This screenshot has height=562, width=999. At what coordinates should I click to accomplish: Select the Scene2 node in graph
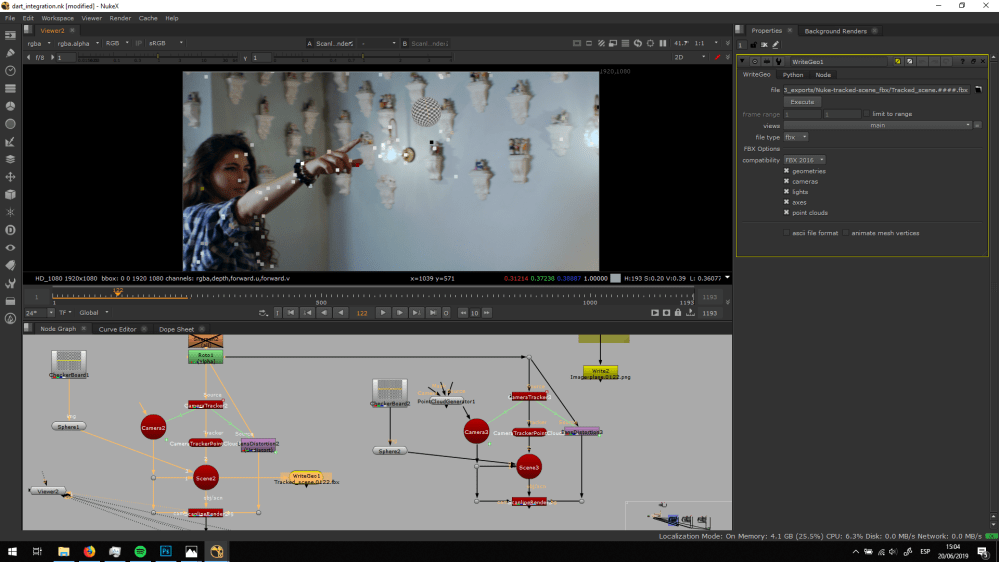(x=206, y=478)
